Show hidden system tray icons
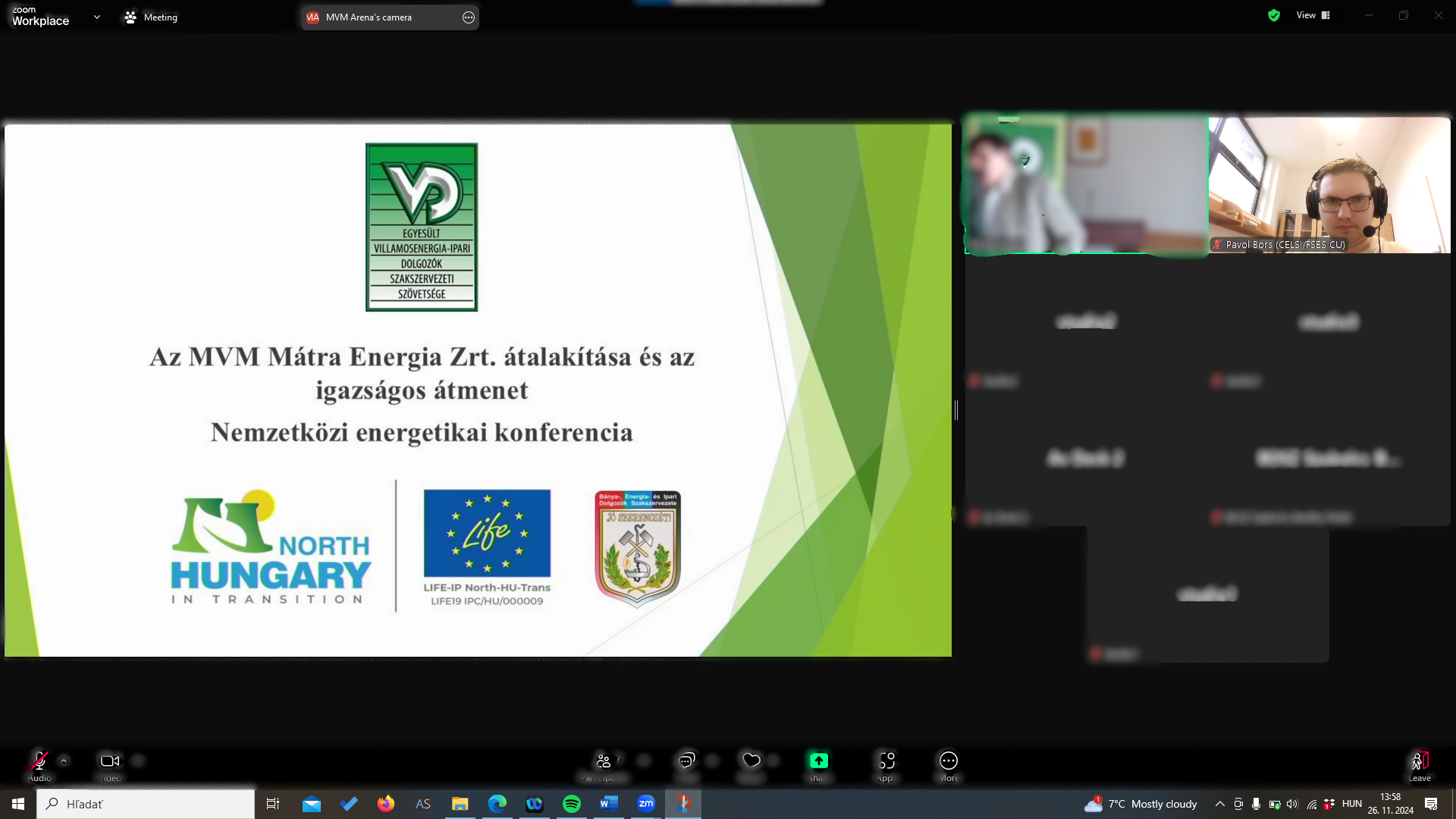The height and width of the screenshot is (819, 1456). tap(1219, 804)
